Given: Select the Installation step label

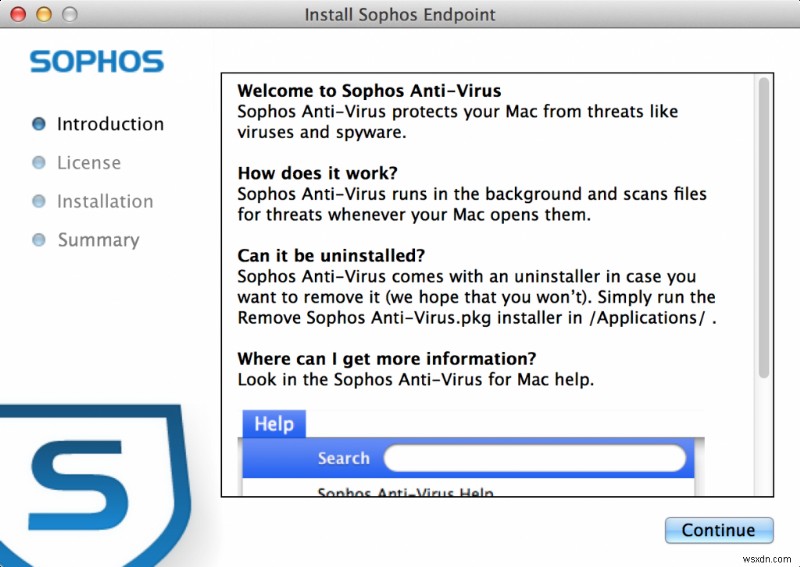Looking at the screenshot, I should coord(105,201).
